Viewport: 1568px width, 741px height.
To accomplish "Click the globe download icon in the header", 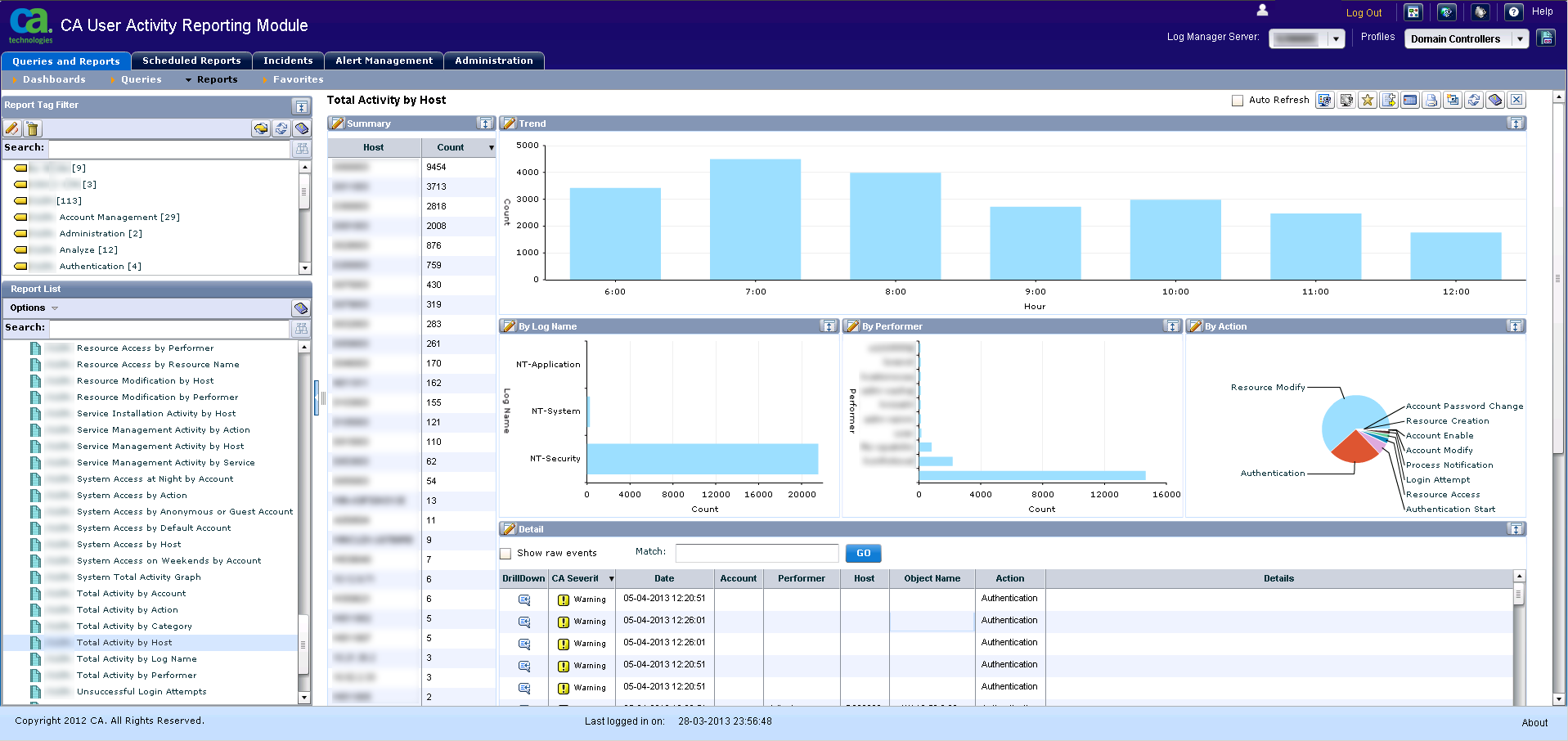I will 1447,12.
